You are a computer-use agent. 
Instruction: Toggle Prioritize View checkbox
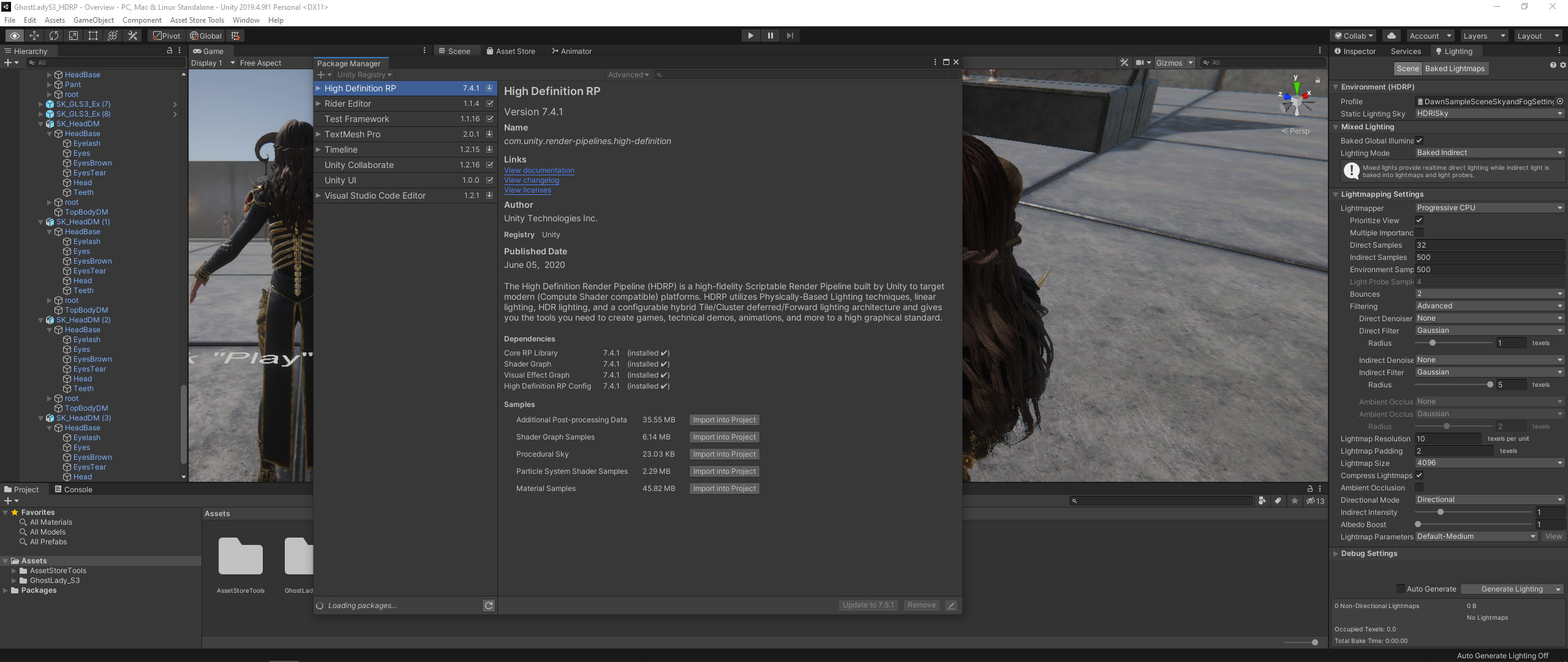coord(1419,220)
